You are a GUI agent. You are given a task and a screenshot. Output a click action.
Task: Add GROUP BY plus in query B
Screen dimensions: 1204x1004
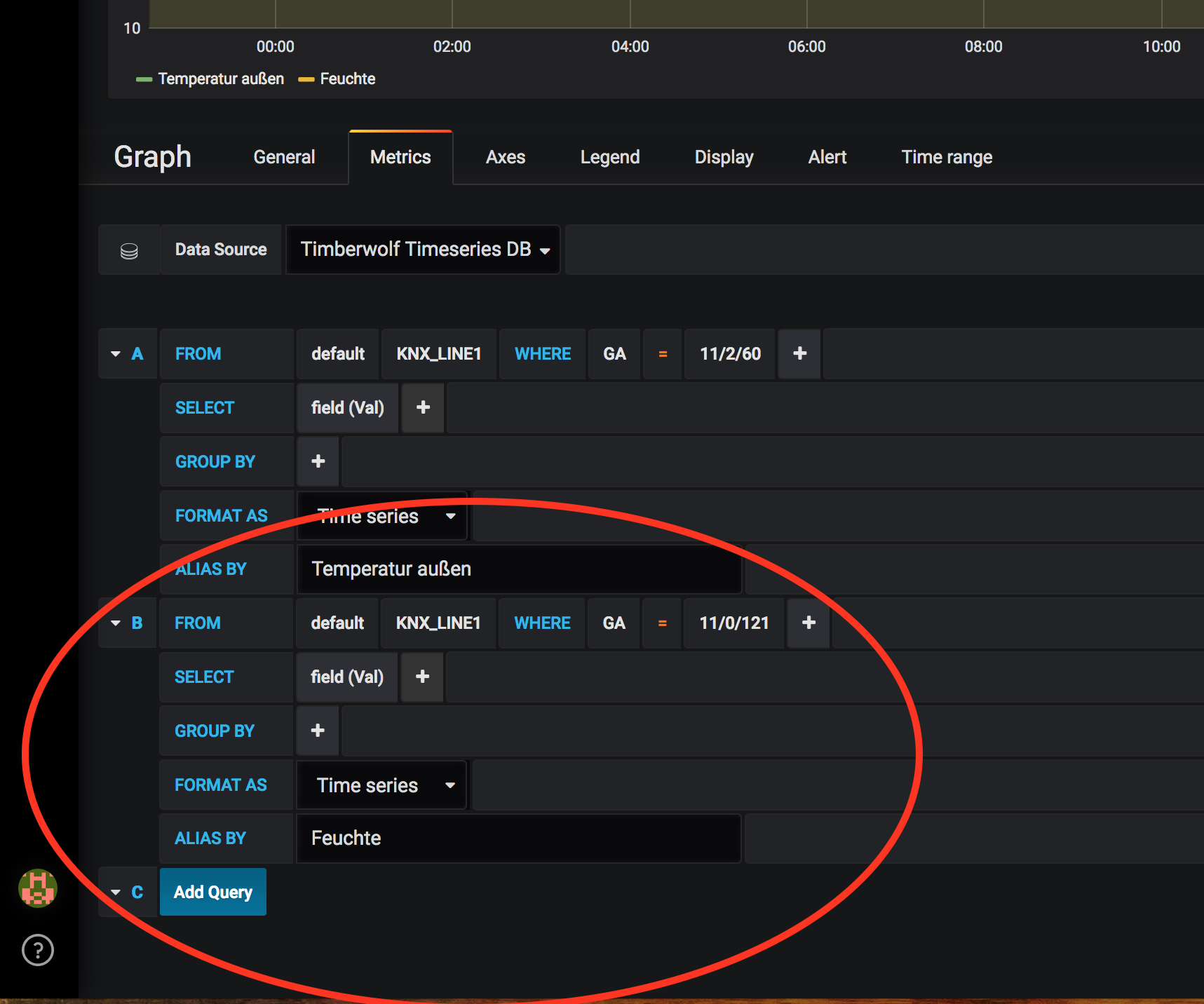coord(318,731)
